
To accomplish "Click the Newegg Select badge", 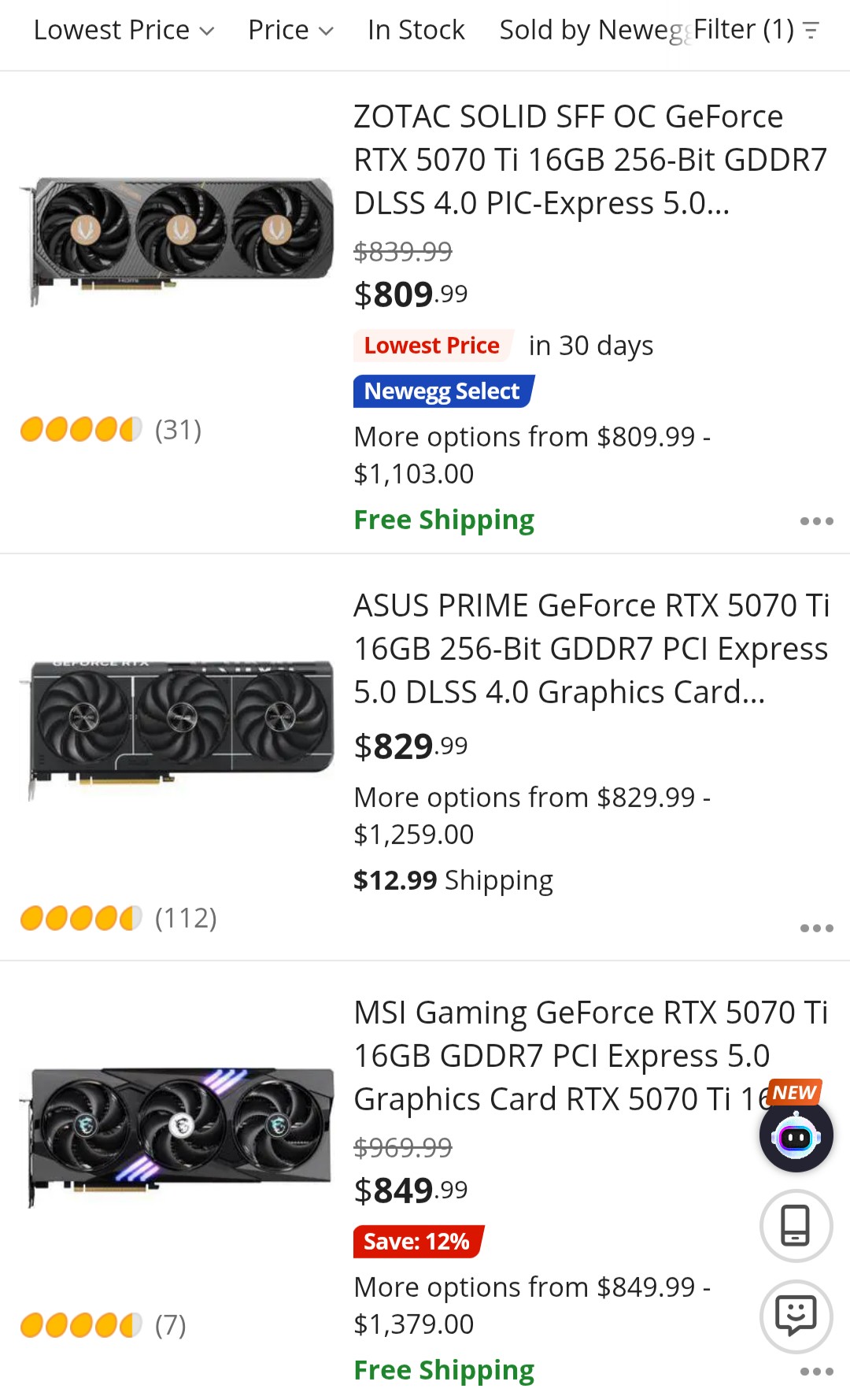I will point(443,391).
